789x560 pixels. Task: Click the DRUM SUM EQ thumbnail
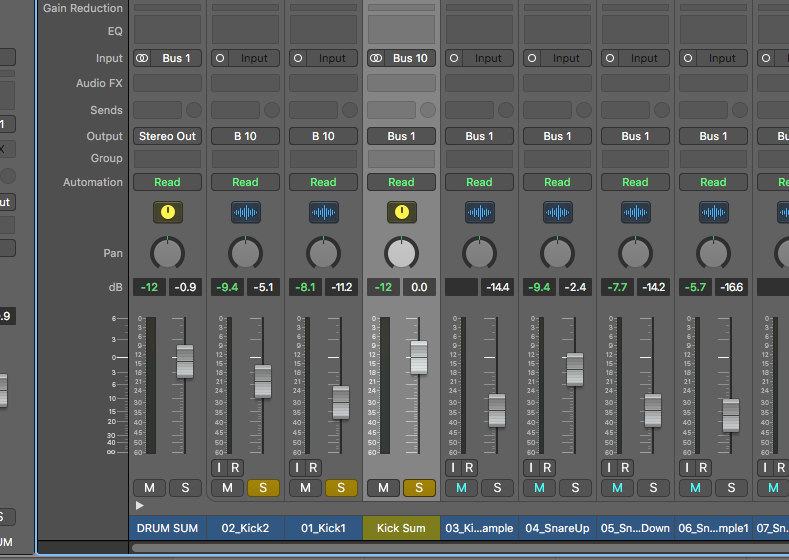[x=168, y=30]
